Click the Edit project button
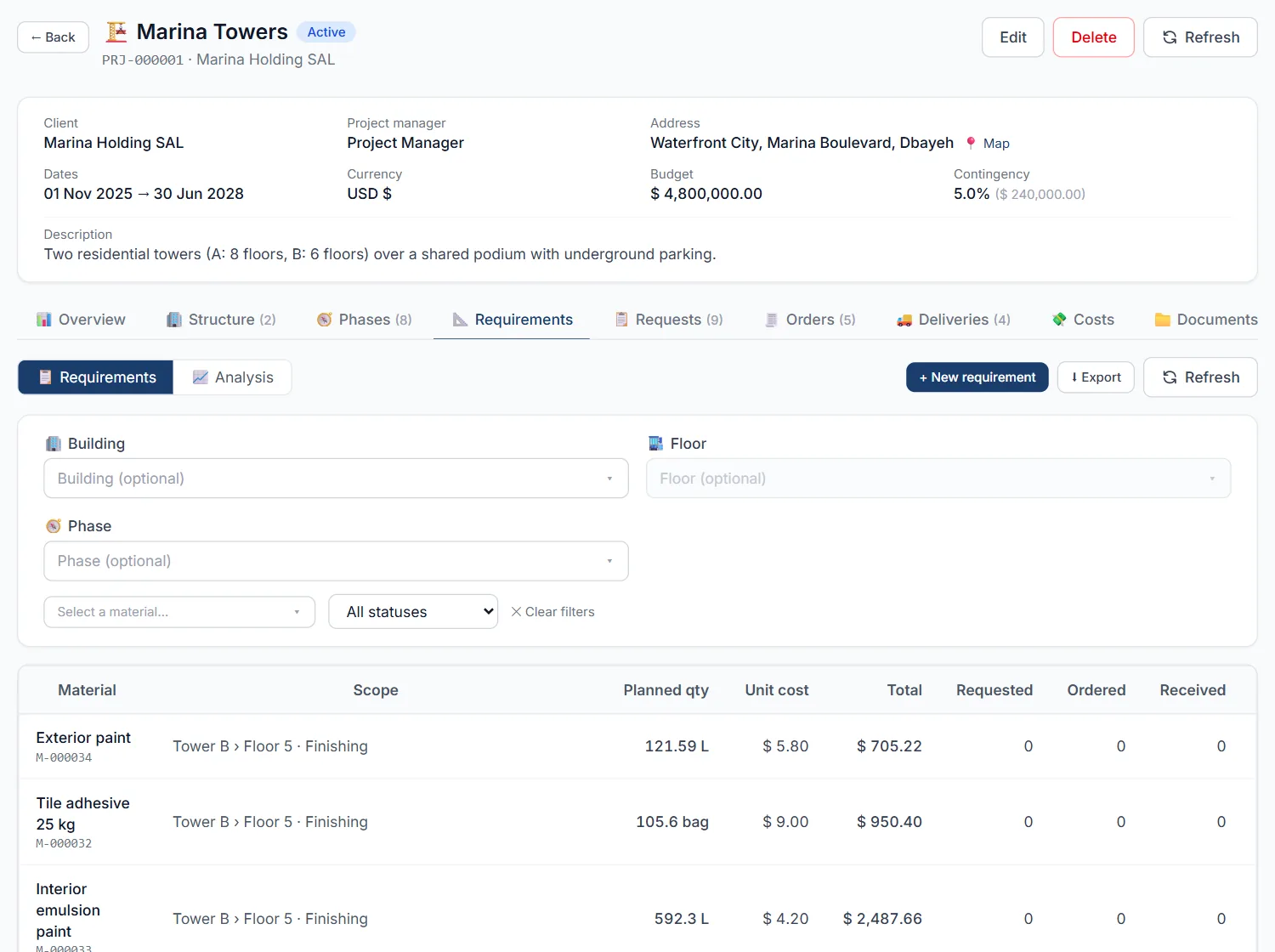1275x952 pixels. (1013, 37)
